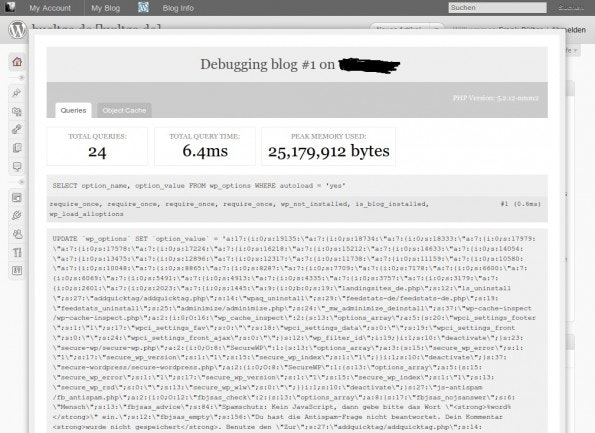Click the Total Query Time 6.4ms value
595x433 pixels.
click(x=205, y=151)
